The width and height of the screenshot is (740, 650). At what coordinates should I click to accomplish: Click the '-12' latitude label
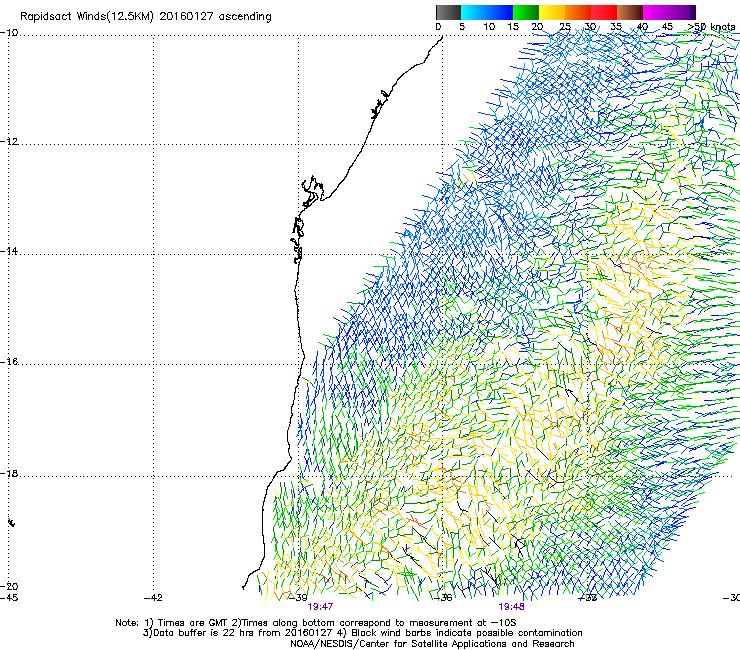[9, 142]
